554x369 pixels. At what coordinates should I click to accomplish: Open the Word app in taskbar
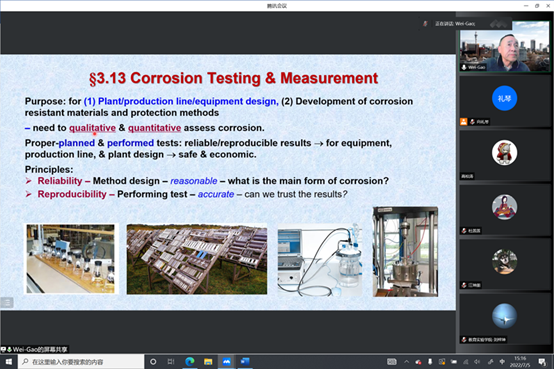pos(244,361)
